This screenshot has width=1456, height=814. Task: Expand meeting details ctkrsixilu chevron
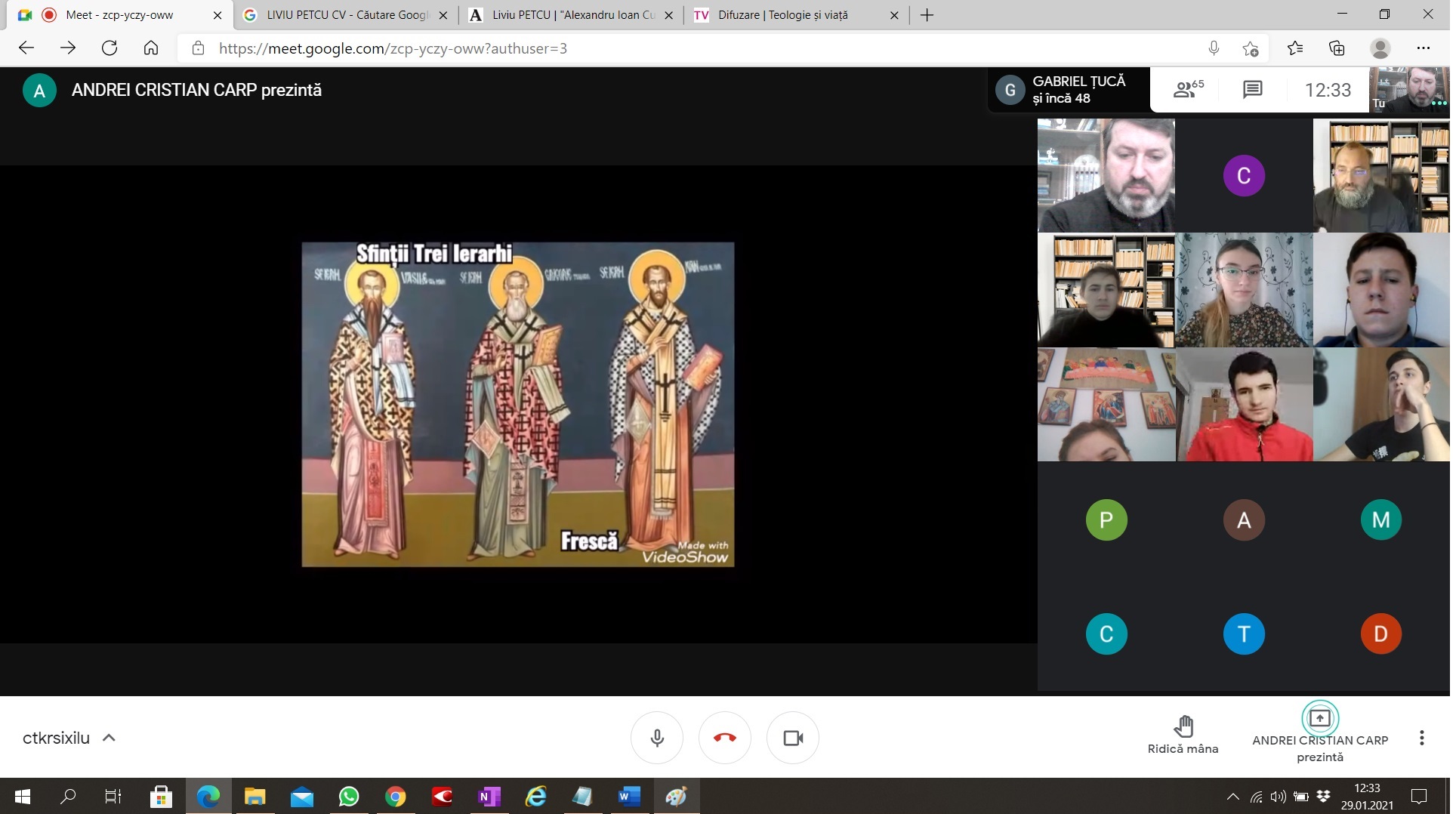(x=109, y=738)
